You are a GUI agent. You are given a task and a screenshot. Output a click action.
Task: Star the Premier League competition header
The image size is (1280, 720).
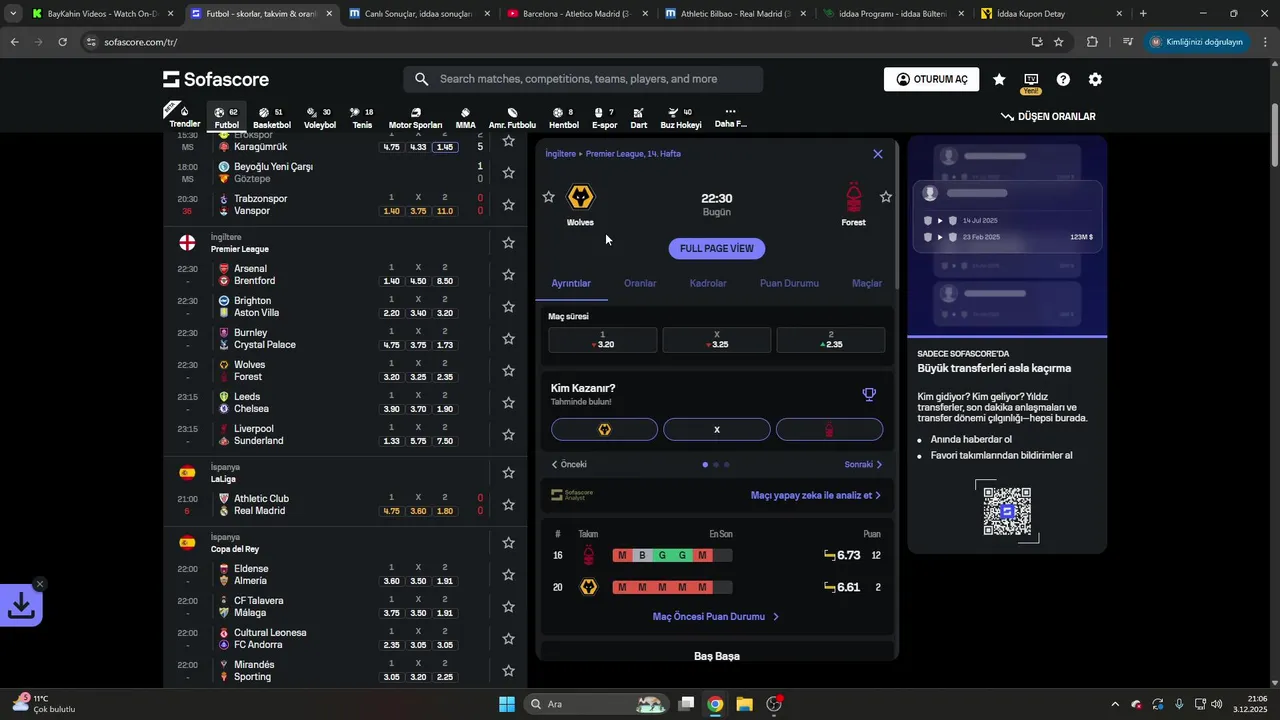[508, 243]
